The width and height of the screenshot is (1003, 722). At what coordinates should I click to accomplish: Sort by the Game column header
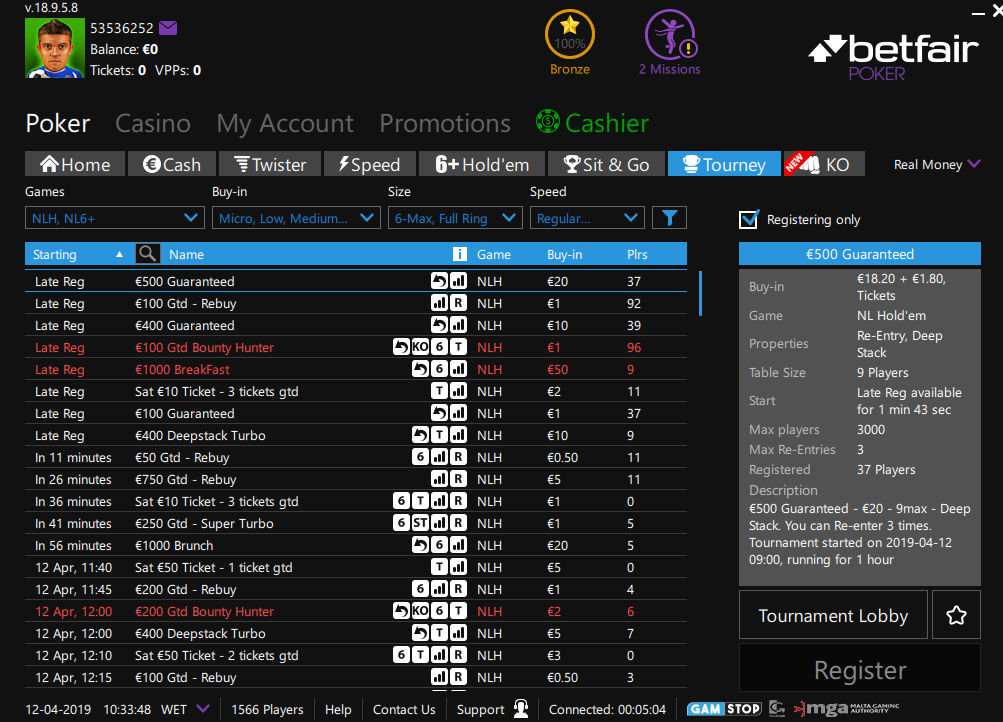[493, 254]
